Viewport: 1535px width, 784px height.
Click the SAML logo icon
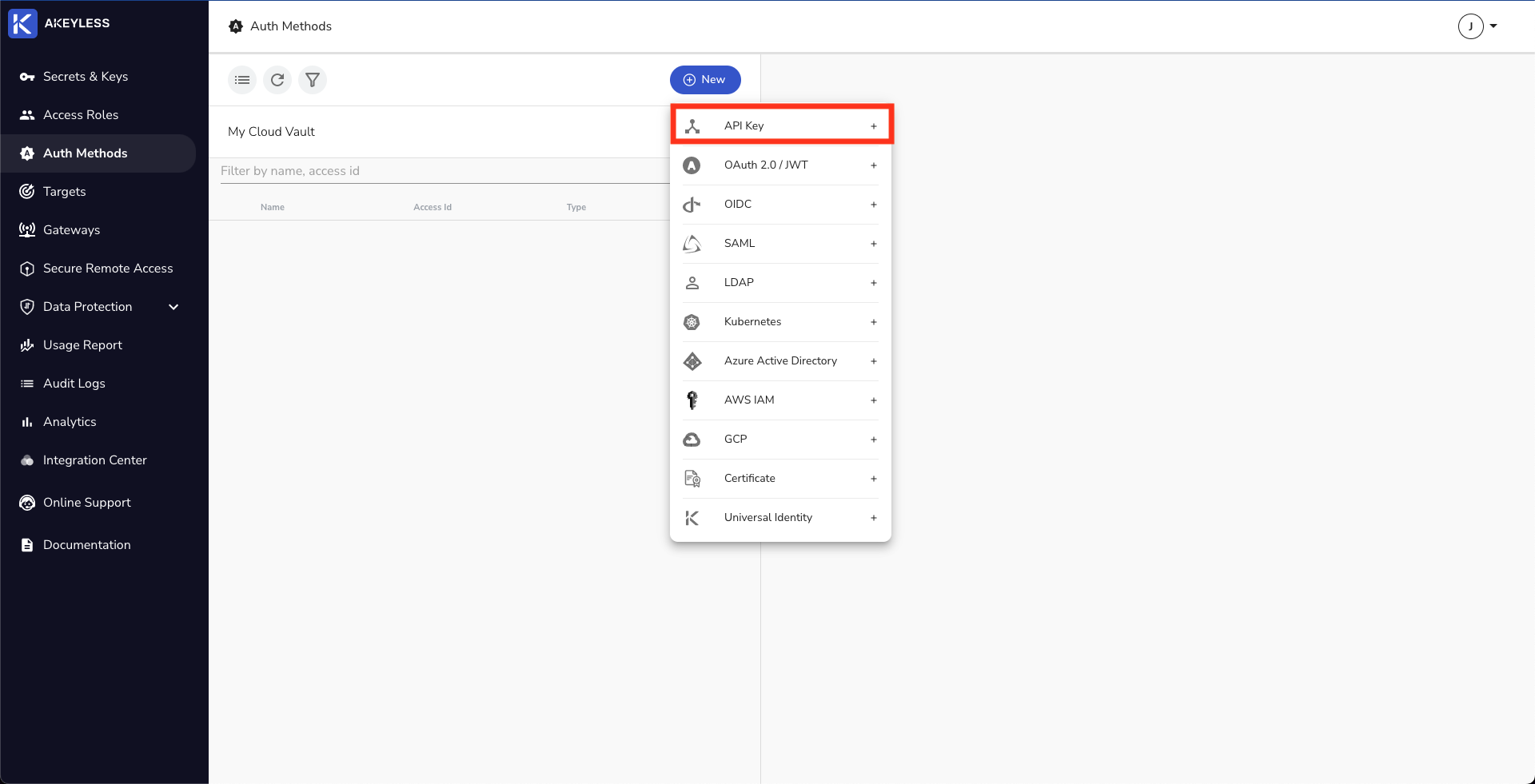[692, 244]
